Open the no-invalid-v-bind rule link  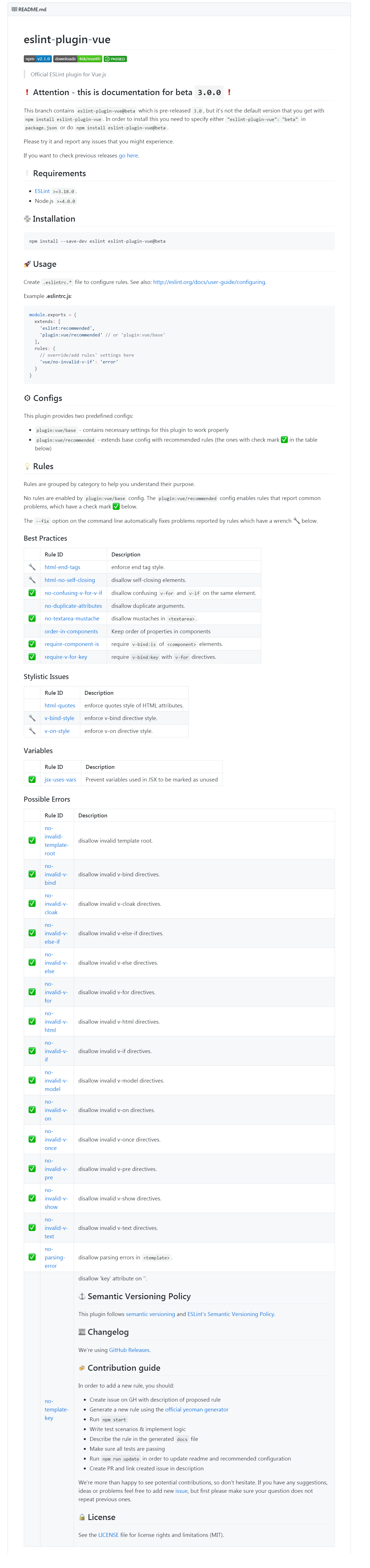point(56,875)
